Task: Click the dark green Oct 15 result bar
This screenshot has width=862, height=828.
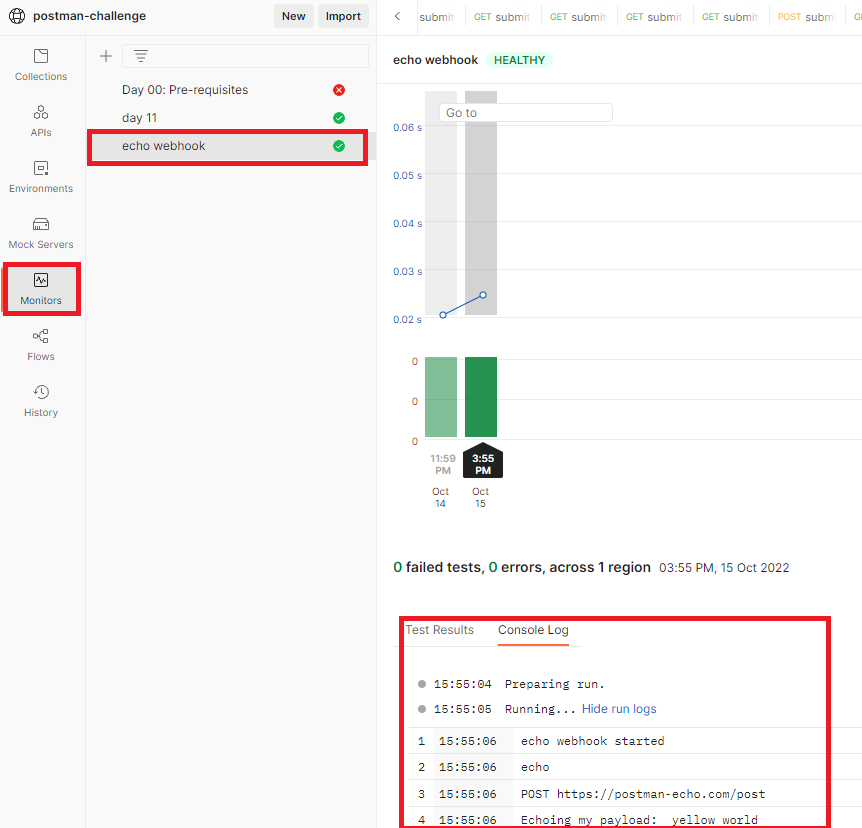Action: 481,397
